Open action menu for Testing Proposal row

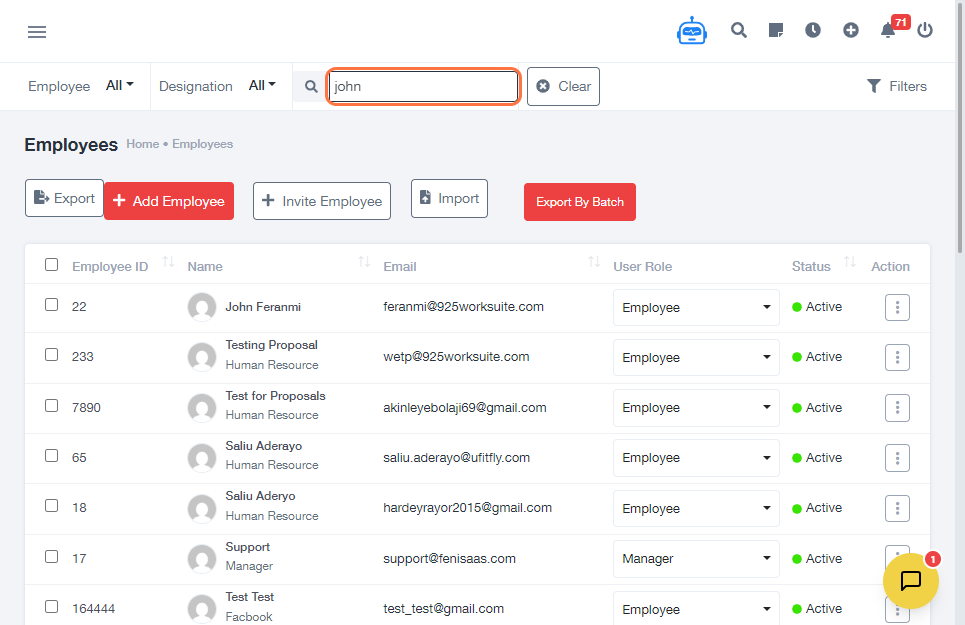(897, 358)
